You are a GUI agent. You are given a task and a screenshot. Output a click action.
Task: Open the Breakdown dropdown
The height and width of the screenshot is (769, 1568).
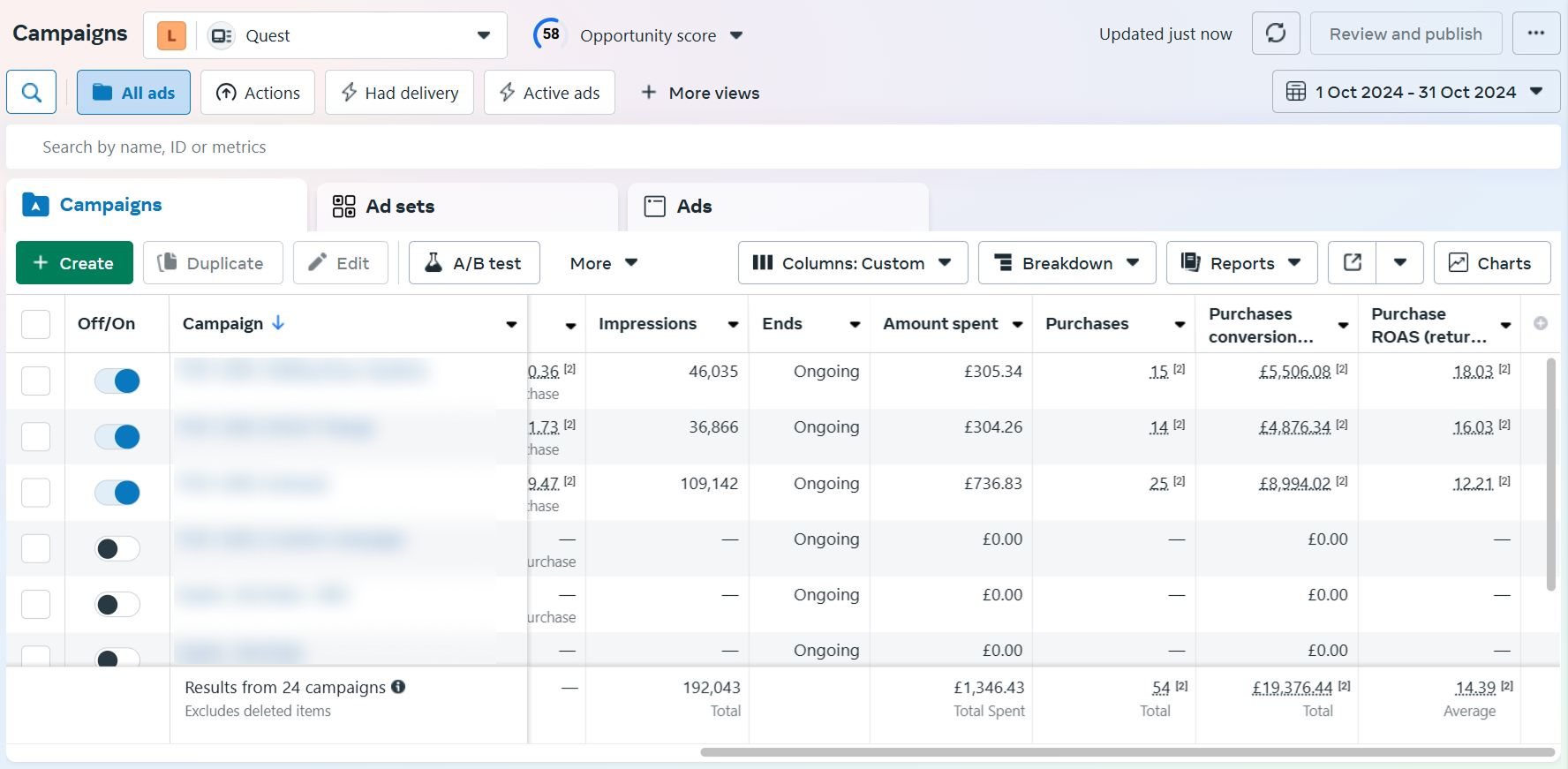pos(1067,263)
